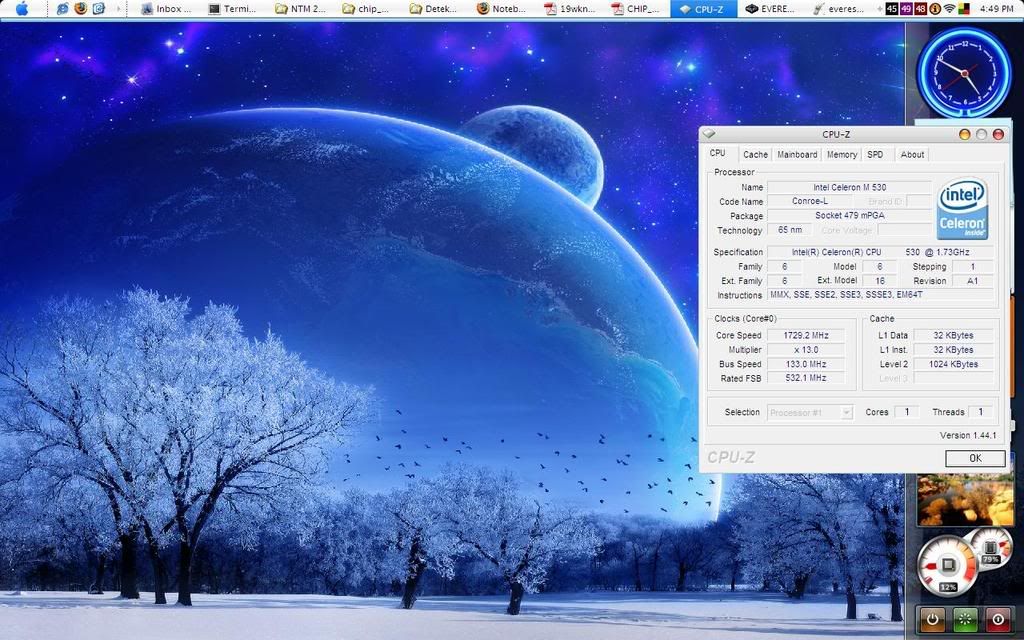Switch to the CHIP_ PDF taskbar window
Screen dimensions: 1024x640
point(637,9)
